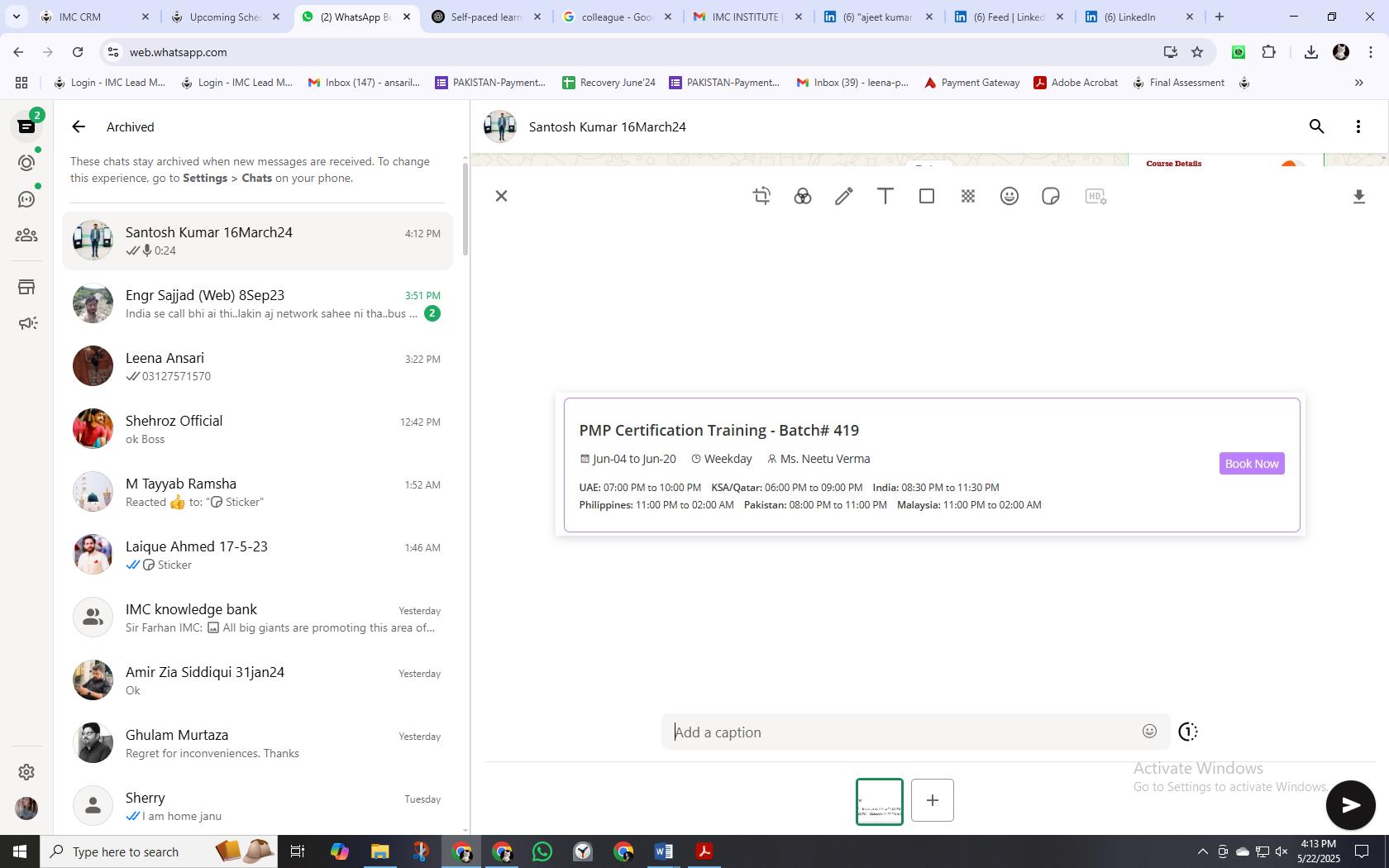Screen dimensions: 1389x868
Task: Toggle HD quality media setting
Action: click(x=1095, y=196)
